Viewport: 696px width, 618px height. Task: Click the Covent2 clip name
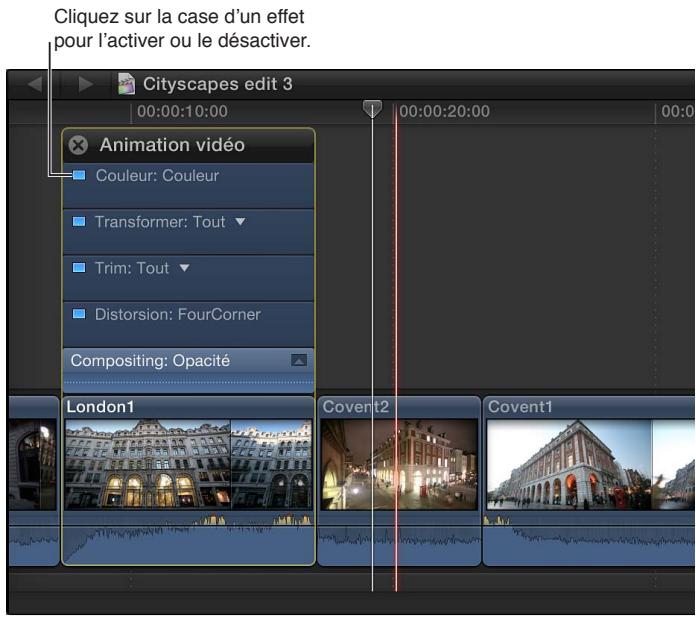pyautogui.click(x=356, y=407)
